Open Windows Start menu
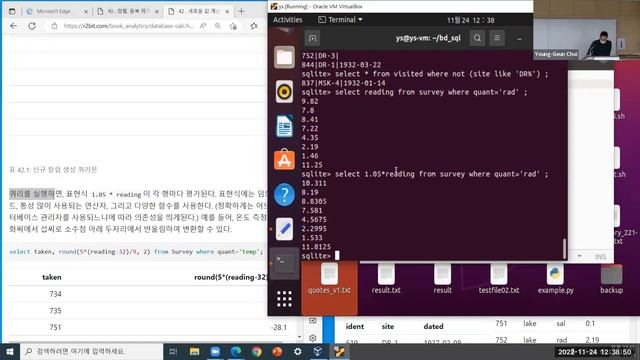This screenshot has height=360, width=640. click(10, 351)
